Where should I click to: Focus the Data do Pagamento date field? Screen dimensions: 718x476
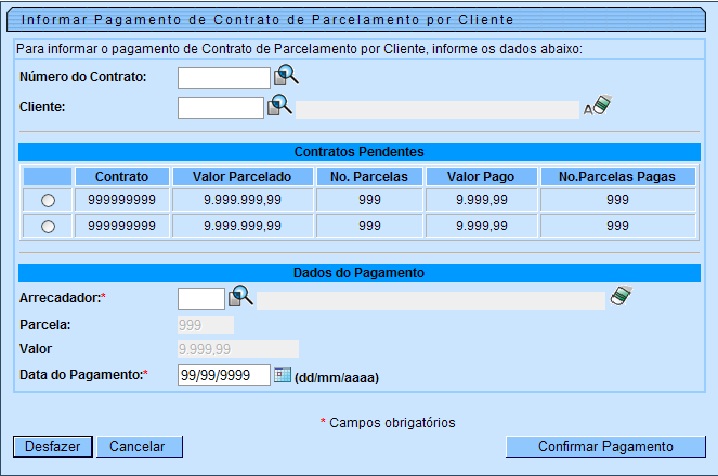[224, 375]
